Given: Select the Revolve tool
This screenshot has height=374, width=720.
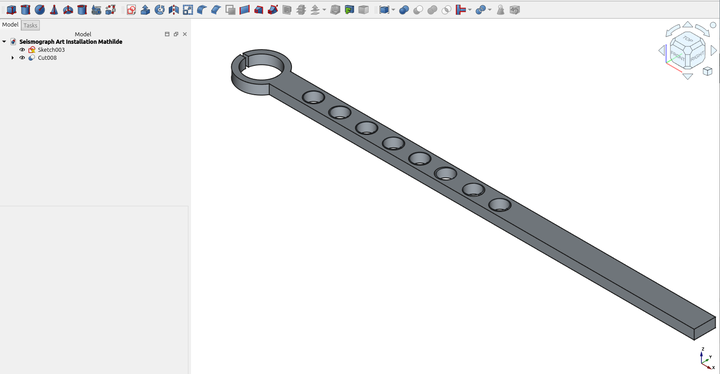Looking at the screenshot, I should click(x=159, y=10).
